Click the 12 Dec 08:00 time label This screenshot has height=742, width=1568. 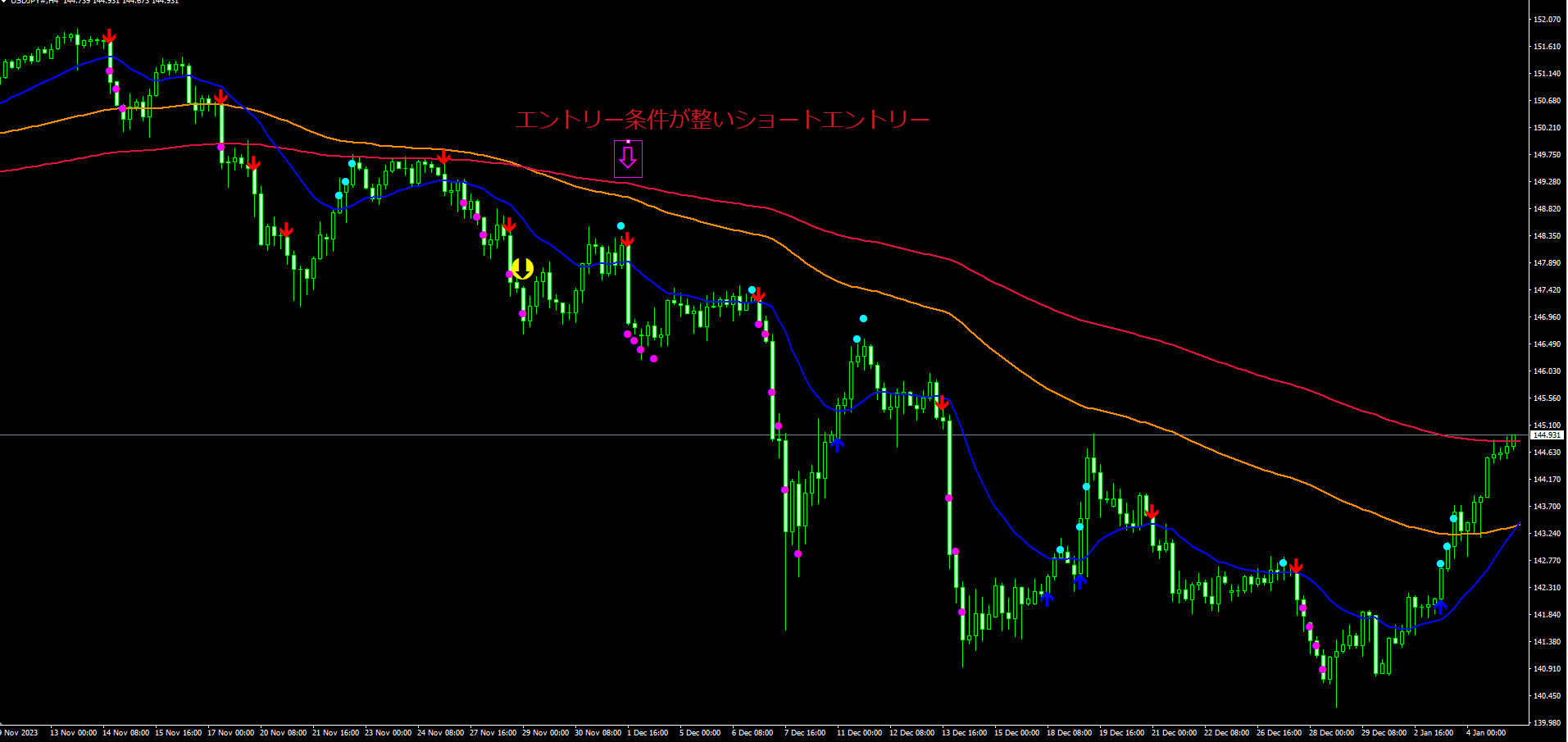pyautogui.click(x=911, y=733)
